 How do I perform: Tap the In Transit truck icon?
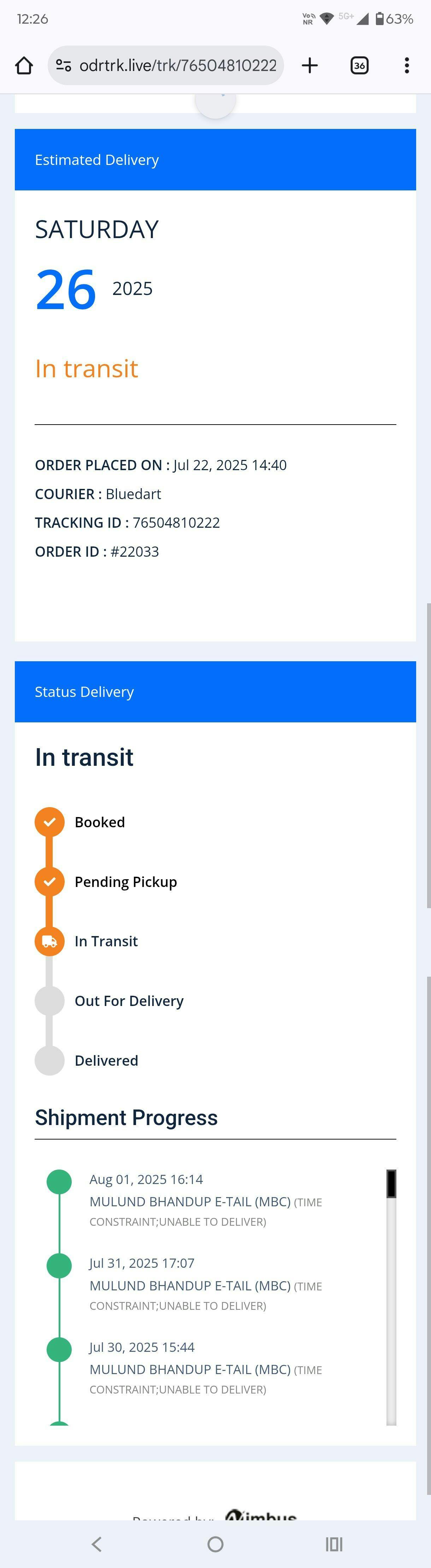click(49, 942)
